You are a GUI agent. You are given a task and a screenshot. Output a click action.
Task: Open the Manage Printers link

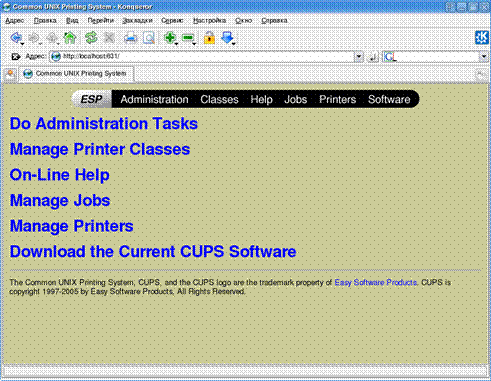[x=72, y=226]
